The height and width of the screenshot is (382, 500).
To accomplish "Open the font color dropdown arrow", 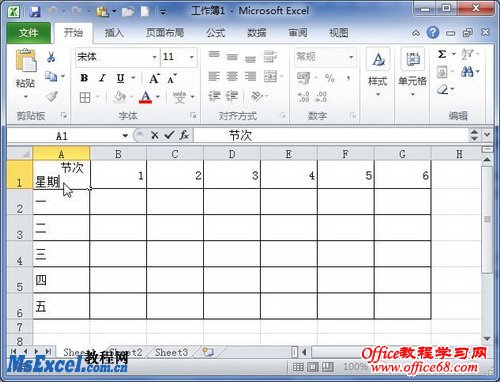I will tap(158, 97).
